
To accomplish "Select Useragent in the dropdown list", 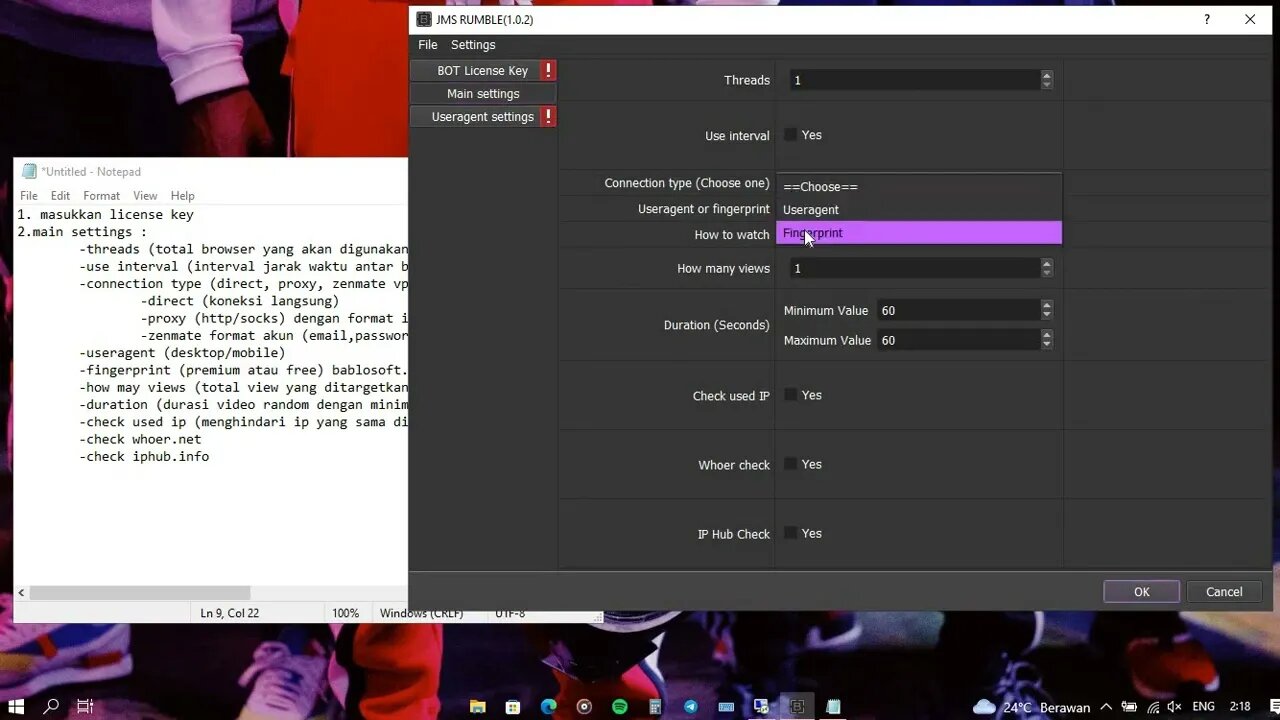I will click(919, 210).
